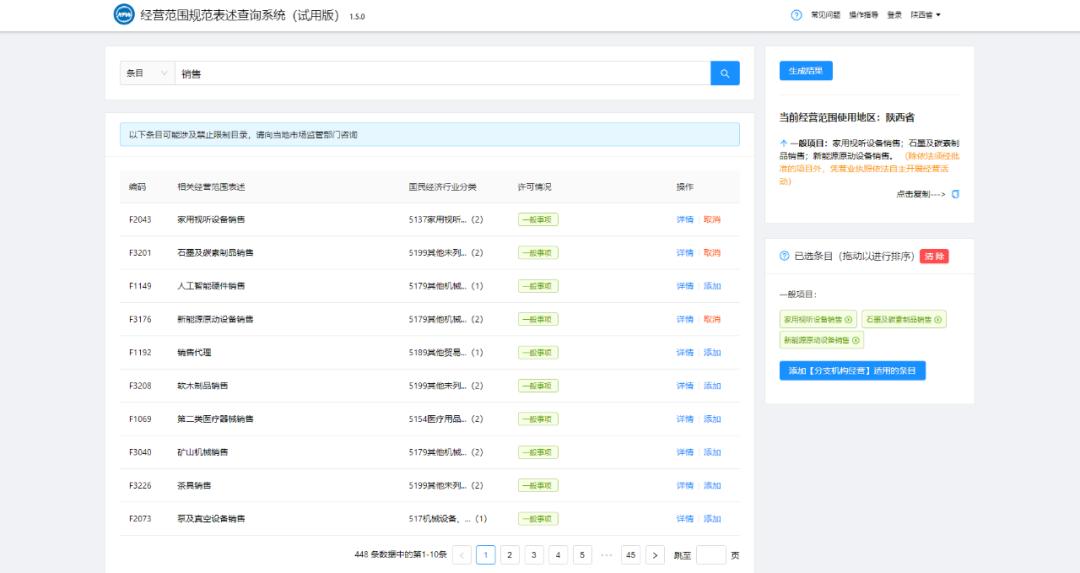Expand the pagination ellipsis for more pages
This screenshot has height=573, width=1080.
tap(606, 555)
